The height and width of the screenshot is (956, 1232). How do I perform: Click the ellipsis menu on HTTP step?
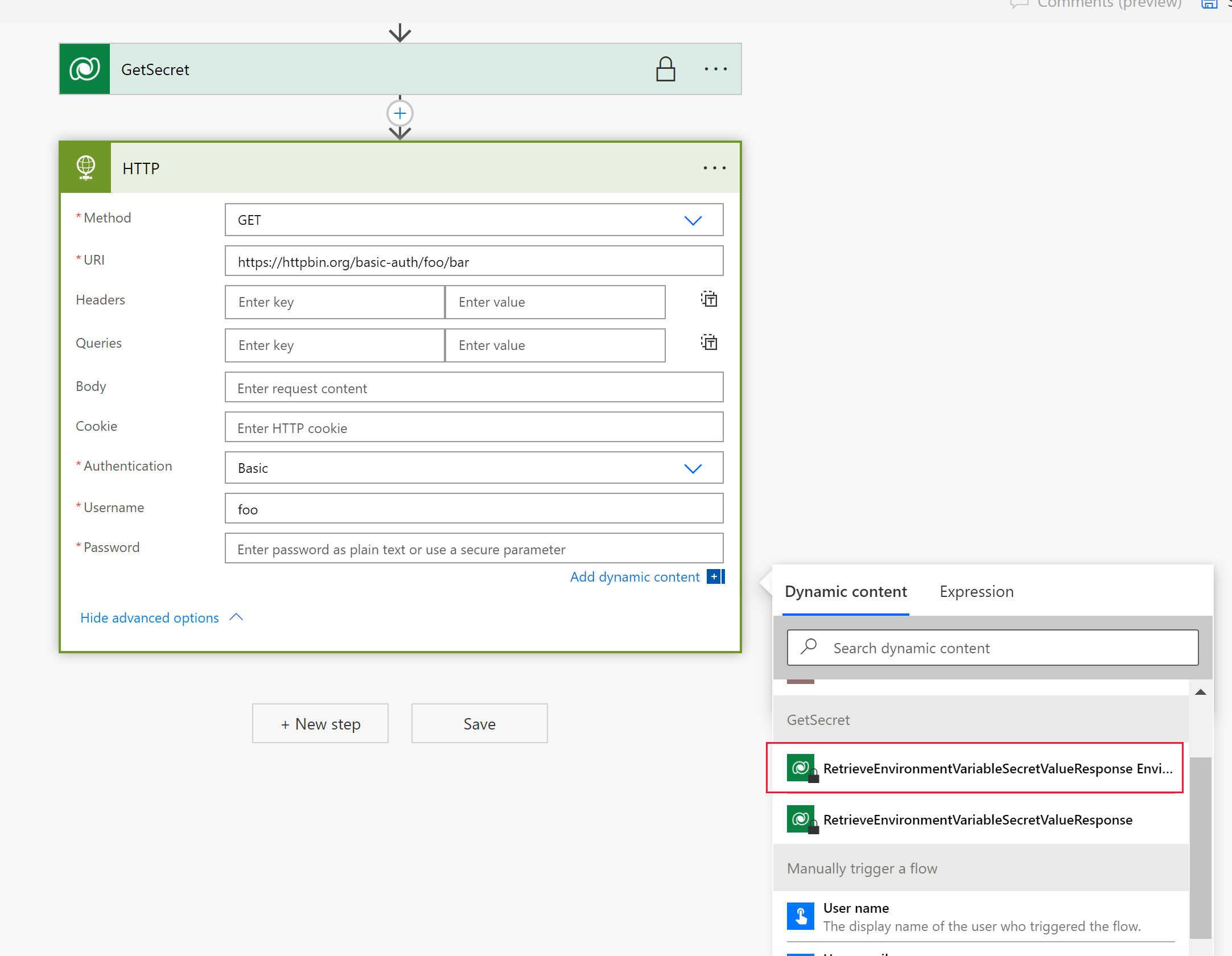coord(715,168)
